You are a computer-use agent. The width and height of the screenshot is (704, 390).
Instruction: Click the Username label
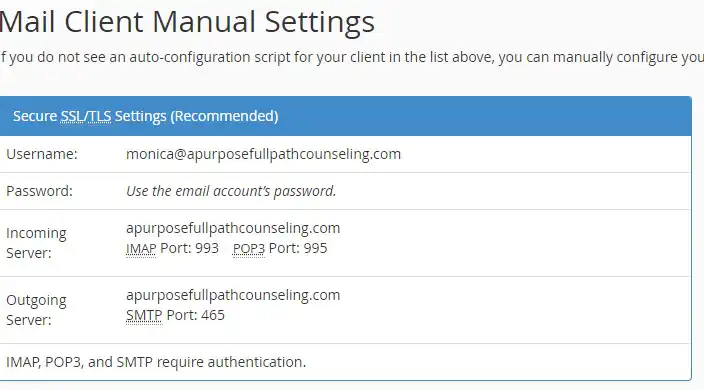[x=42, y=154]
